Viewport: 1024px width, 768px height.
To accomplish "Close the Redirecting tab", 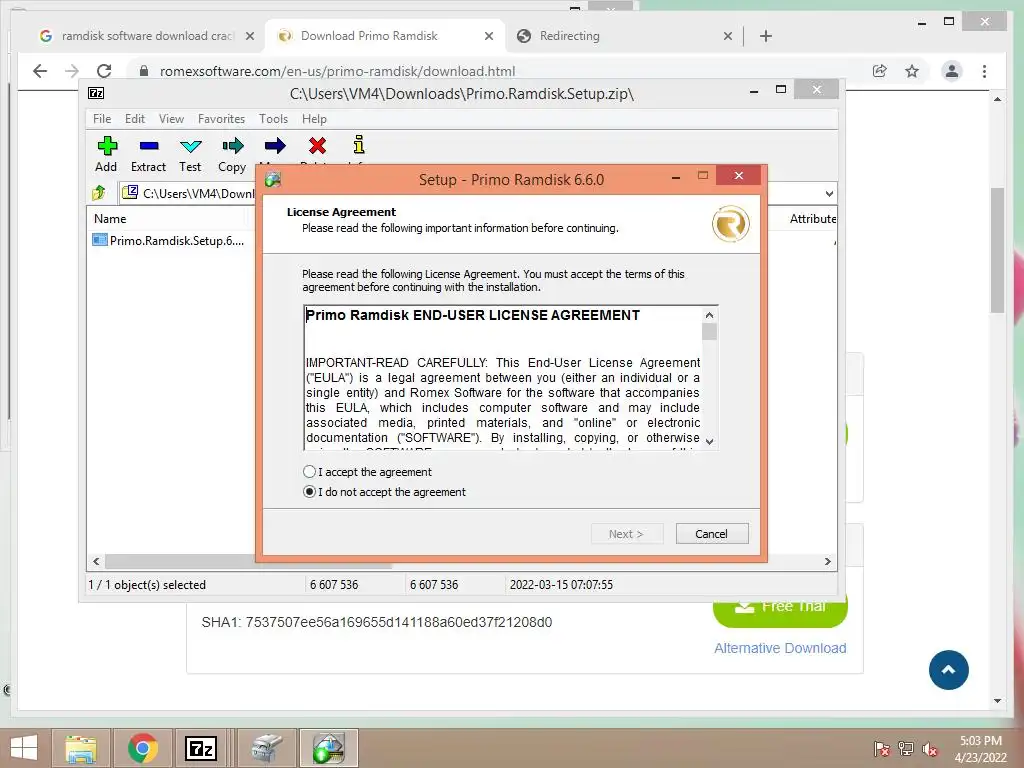I will [x=728, y=36].
